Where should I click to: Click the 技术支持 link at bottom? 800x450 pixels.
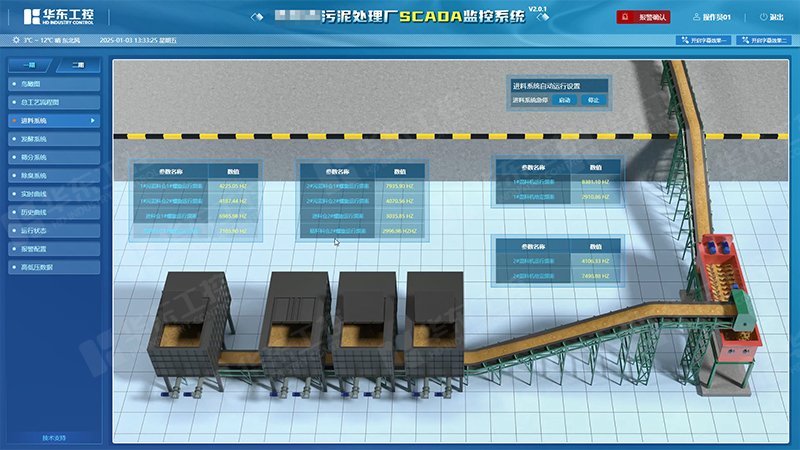54,438
